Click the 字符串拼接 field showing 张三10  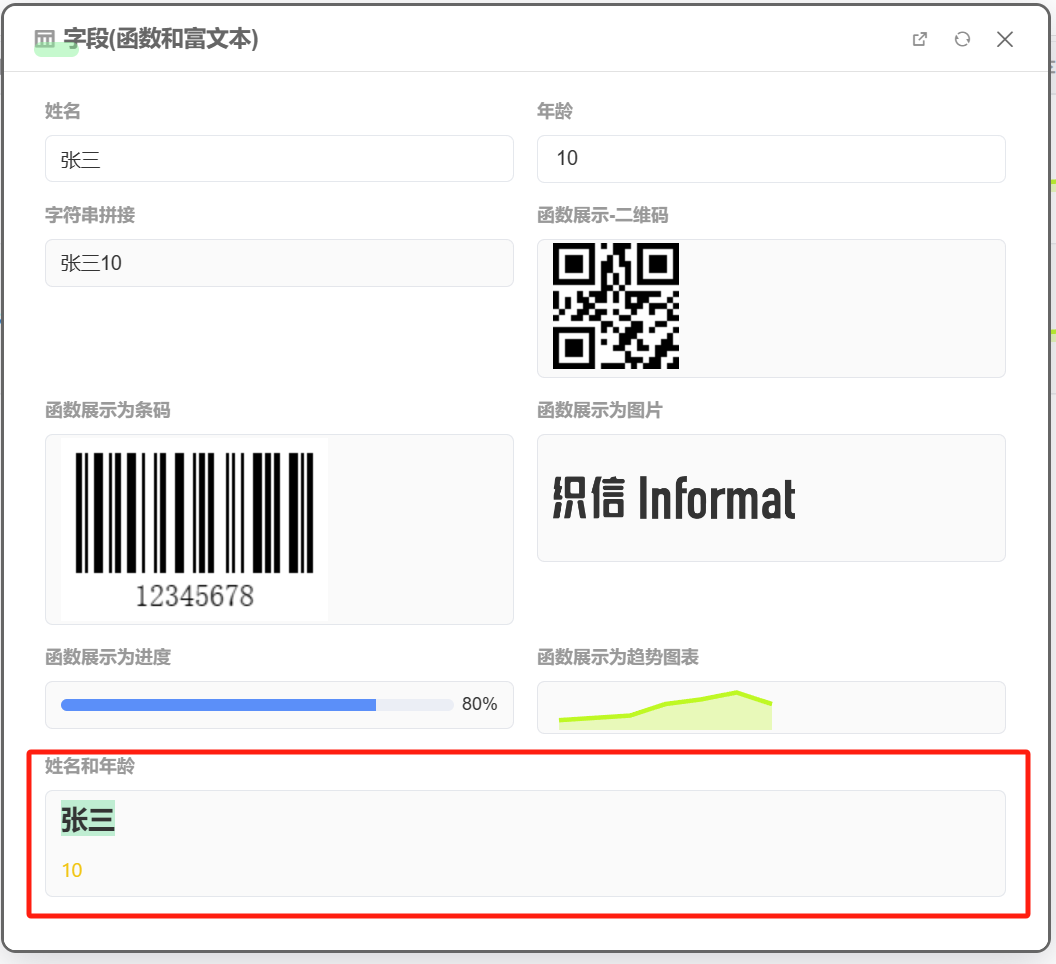point(279,263)
